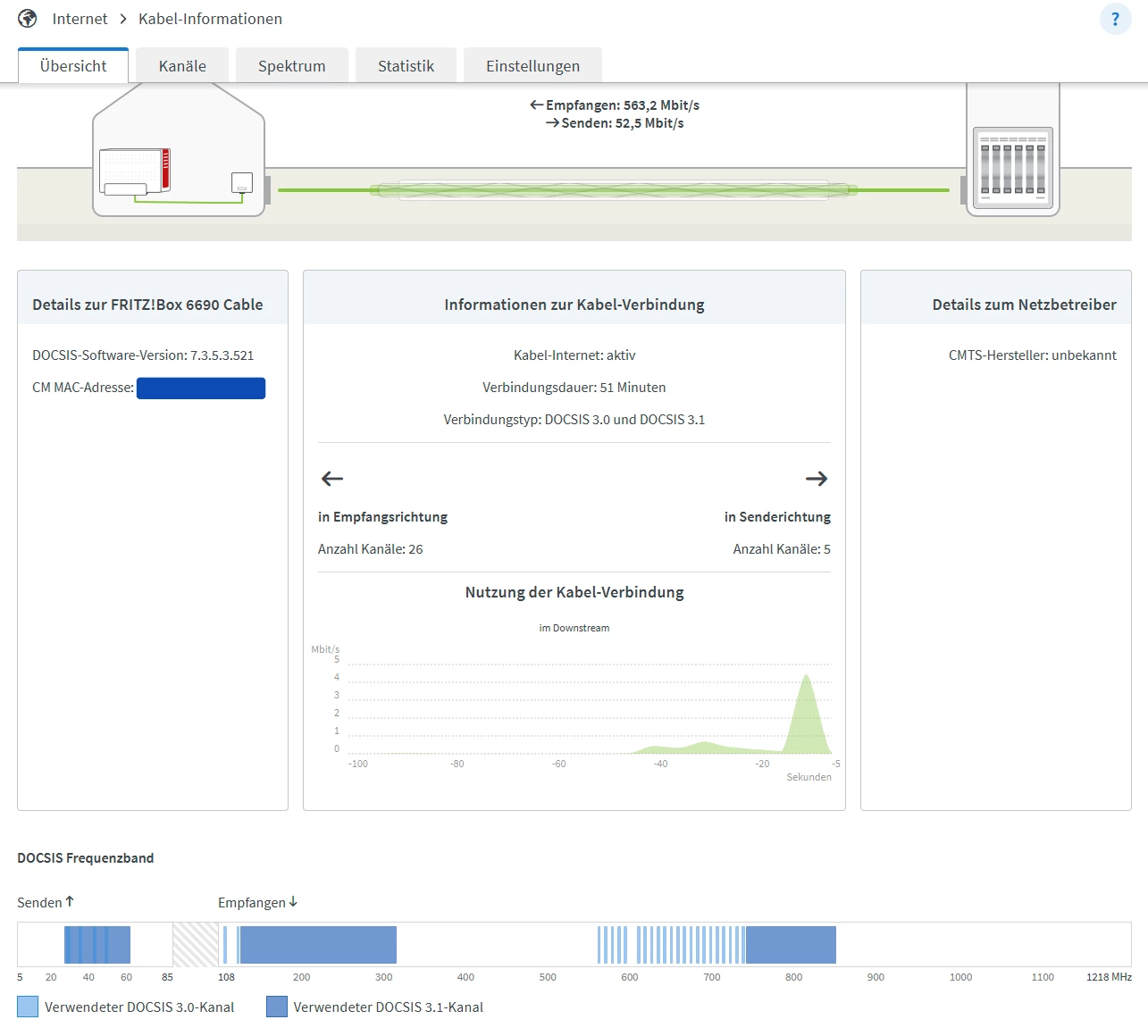The height and width of the screenshot is (1036, 1148).
Task: Click the globe Internet icon
Action: [28, 19]
